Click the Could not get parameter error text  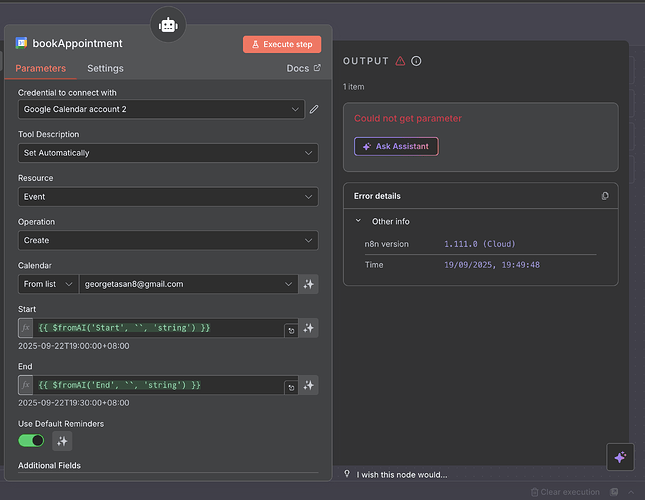coord(408,118)
